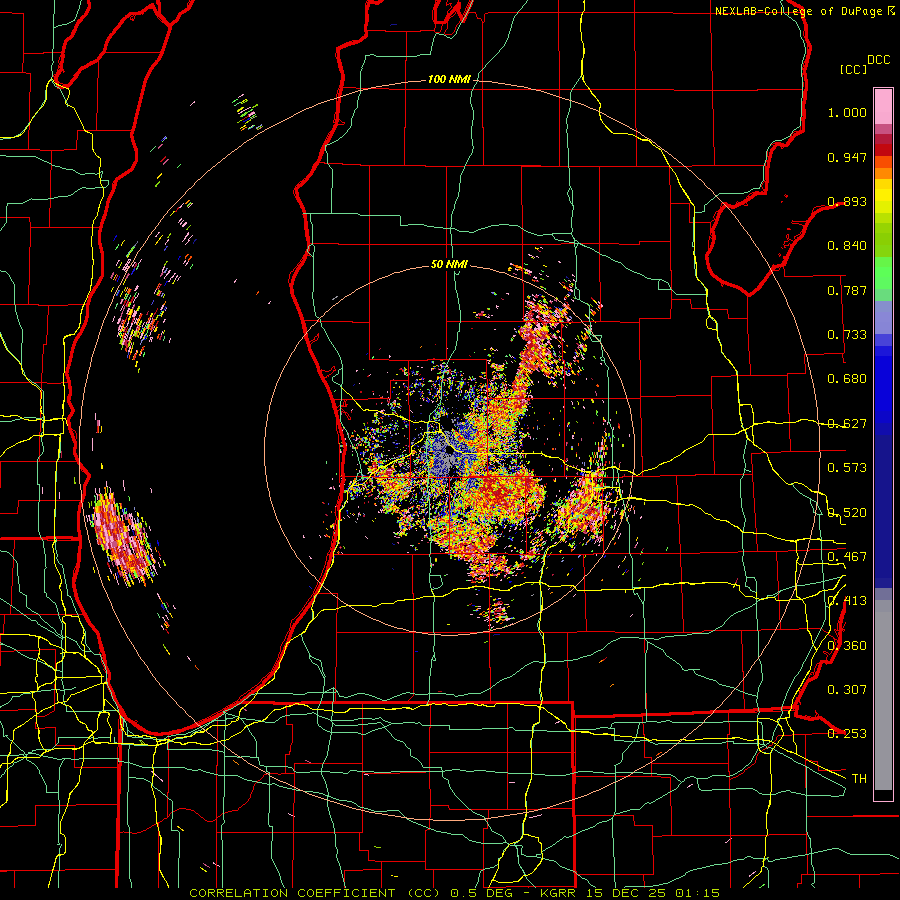Click the 0.360 color scale value

847,646
